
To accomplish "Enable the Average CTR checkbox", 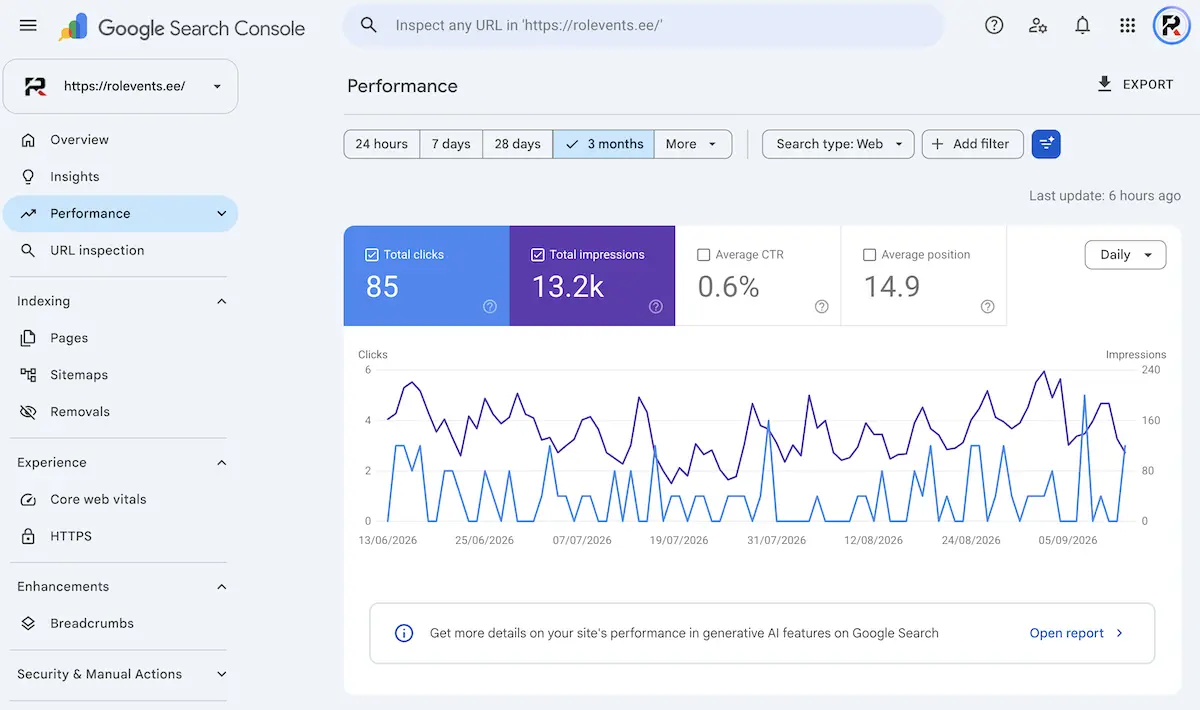I will coord(703,255).
